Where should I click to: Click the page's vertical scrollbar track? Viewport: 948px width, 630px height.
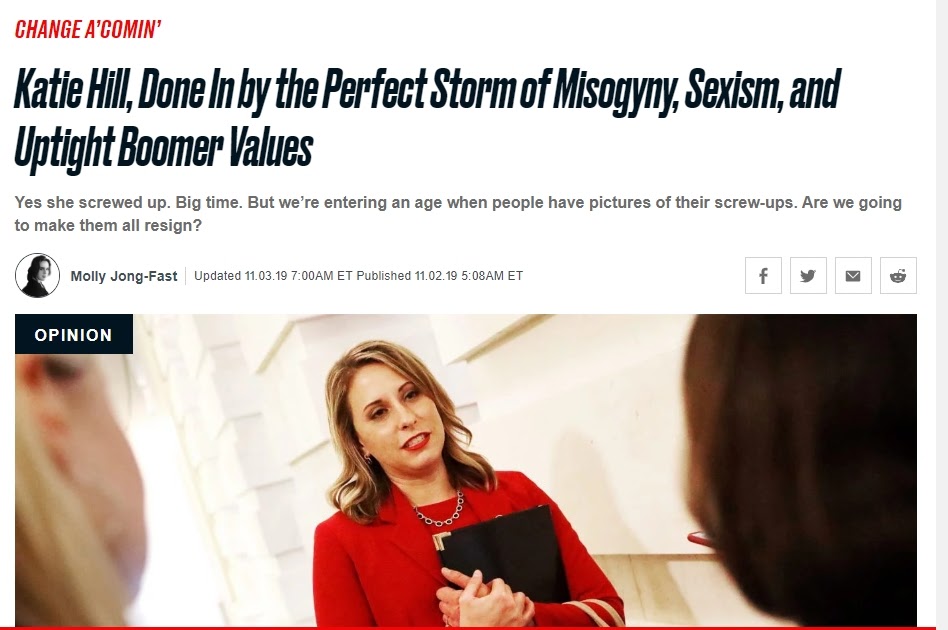pos(942,315)
